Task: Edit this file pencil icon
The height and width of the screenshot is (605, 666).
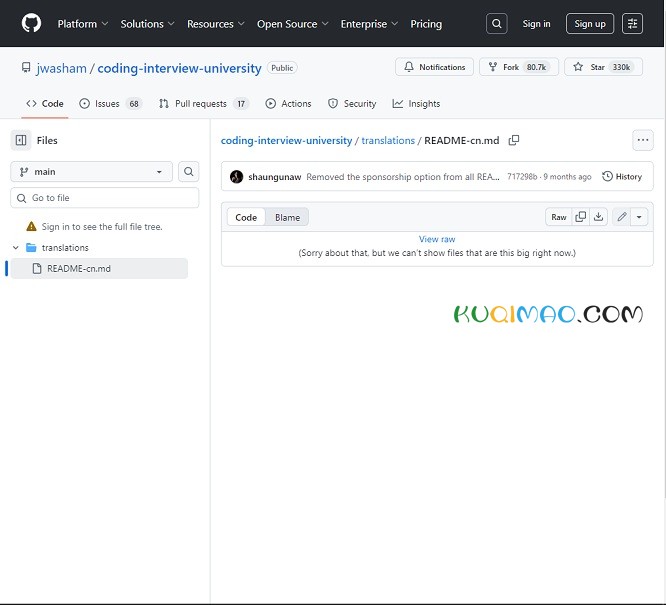Action: [x=622, y=217]
